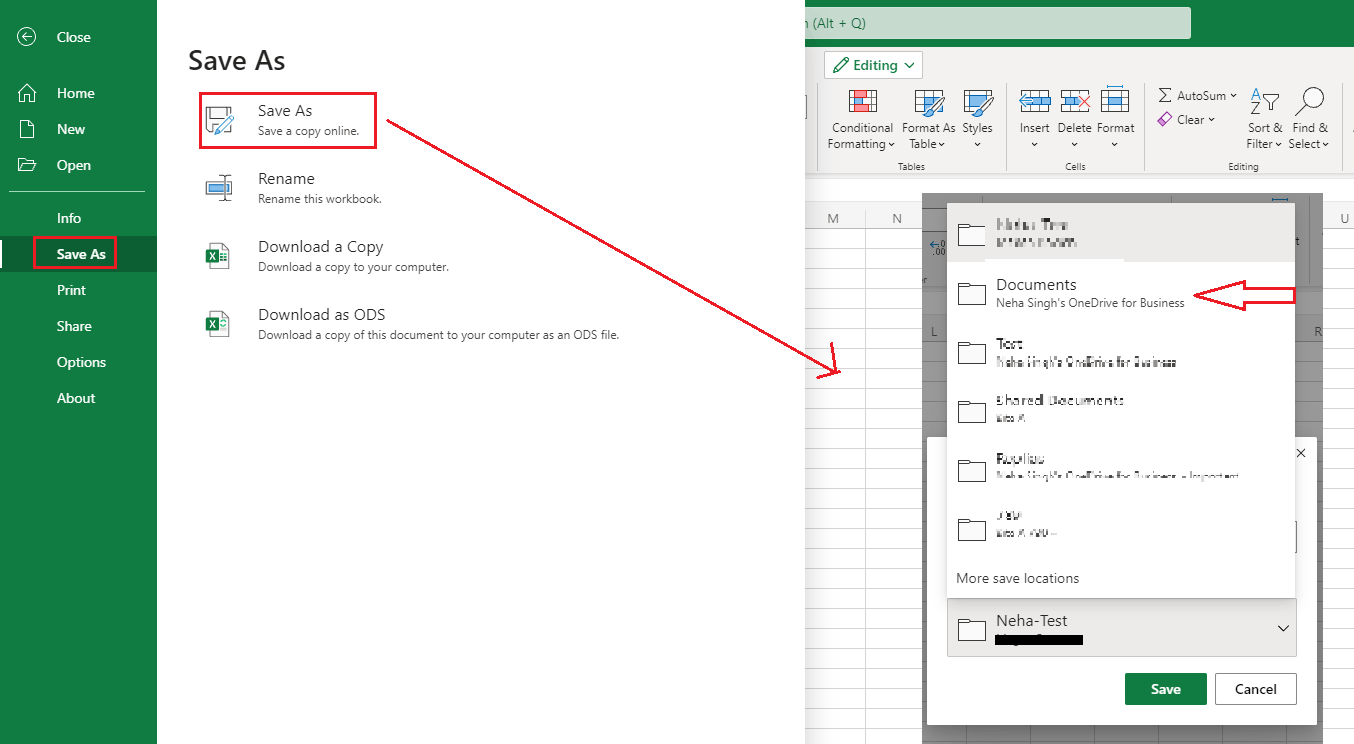Click More save locations link
Image resolution: width=1354 pixels, height=744 pixels.
(1017, 578)
